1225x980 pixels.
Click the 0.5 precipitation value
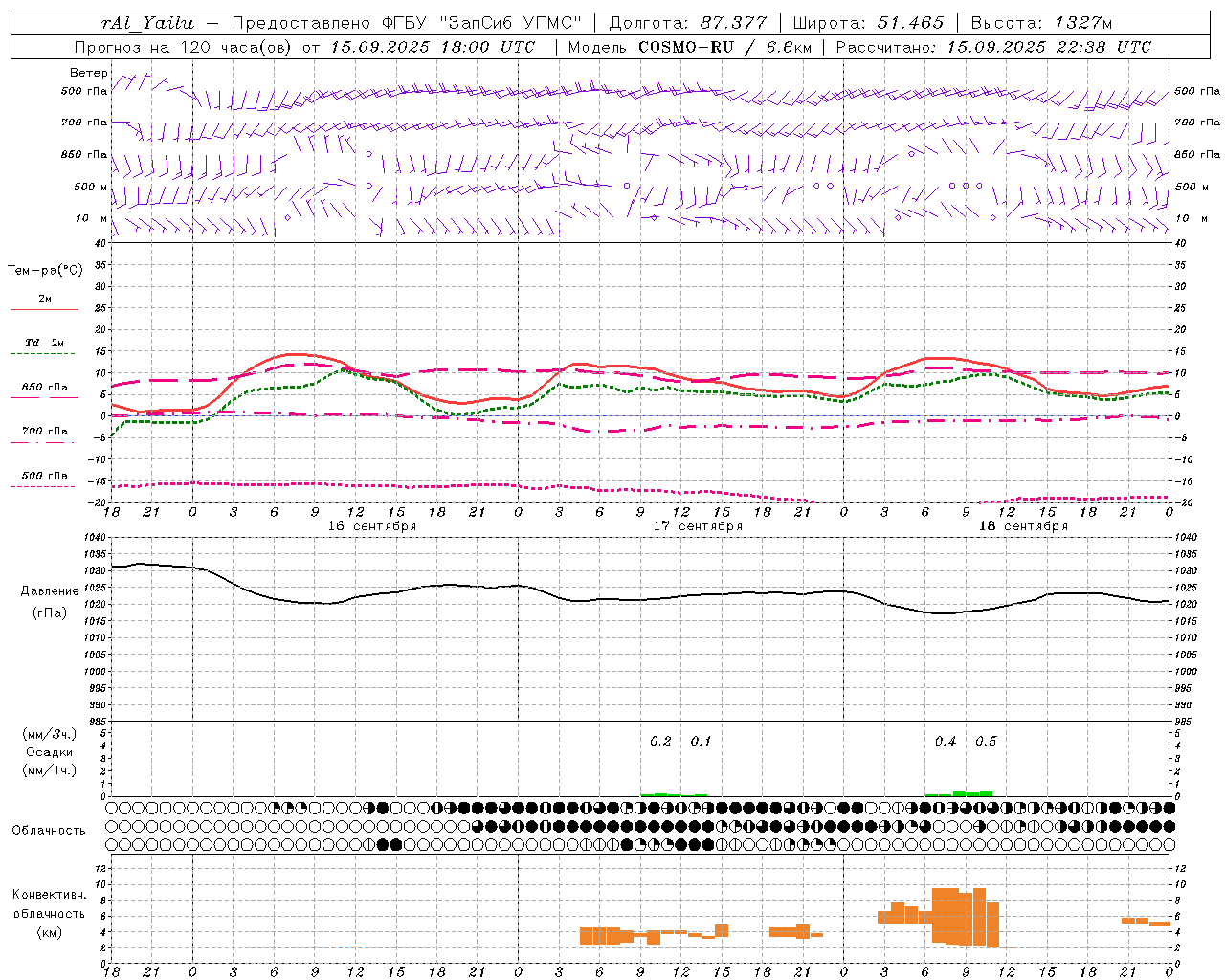pos(986,742)
